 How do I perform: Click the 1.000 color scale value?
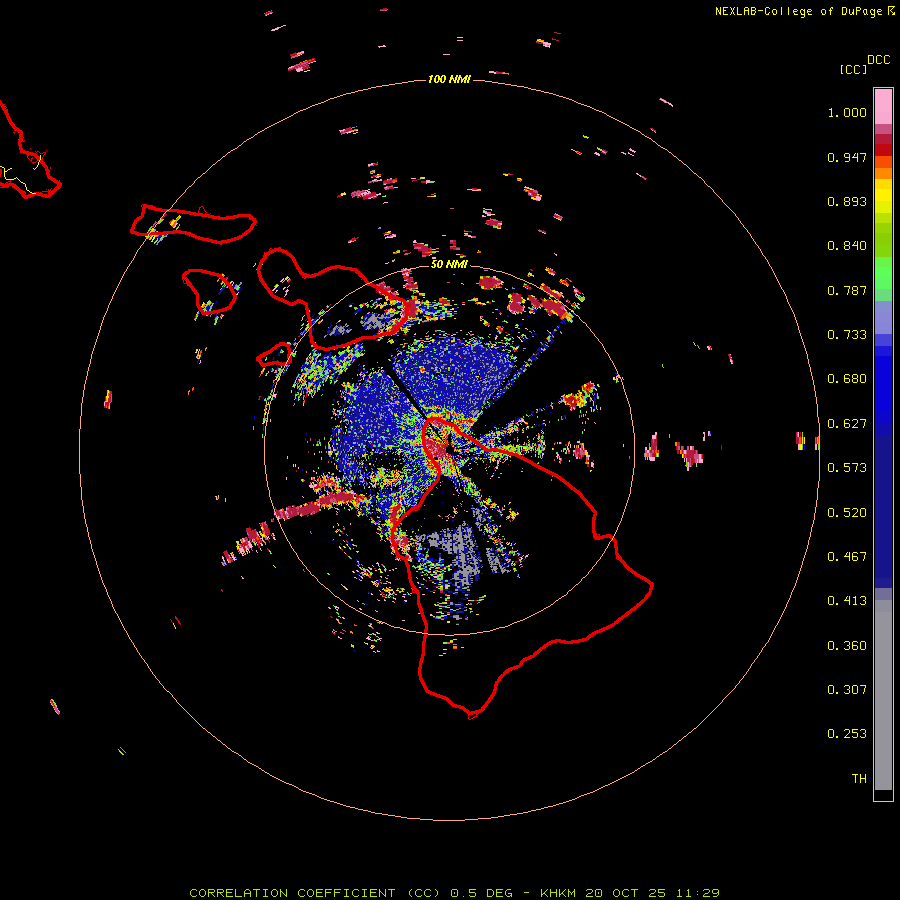847,112
